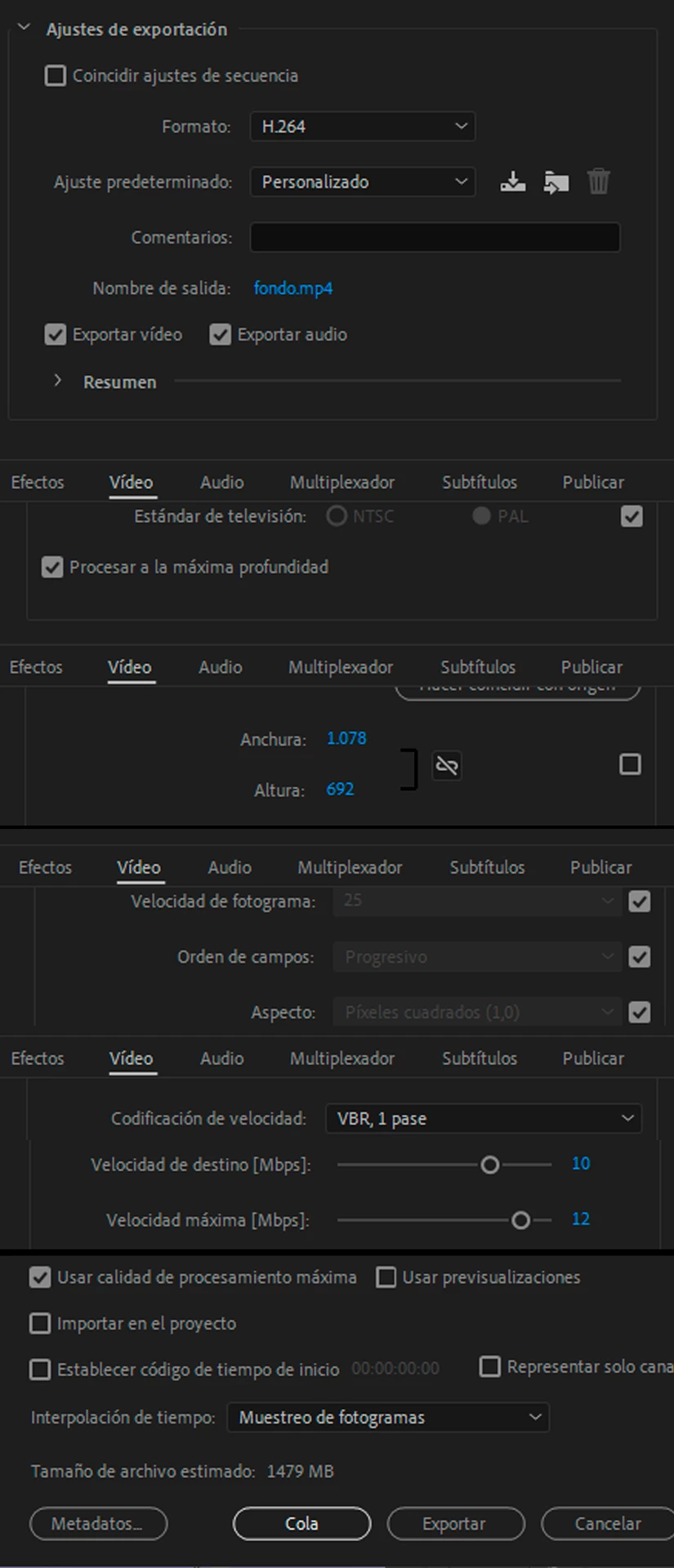The height and width of the screenshot is (1568, 674).
Task: Enable Usar previsualizaciones
Action: [x=386, y=1277]
